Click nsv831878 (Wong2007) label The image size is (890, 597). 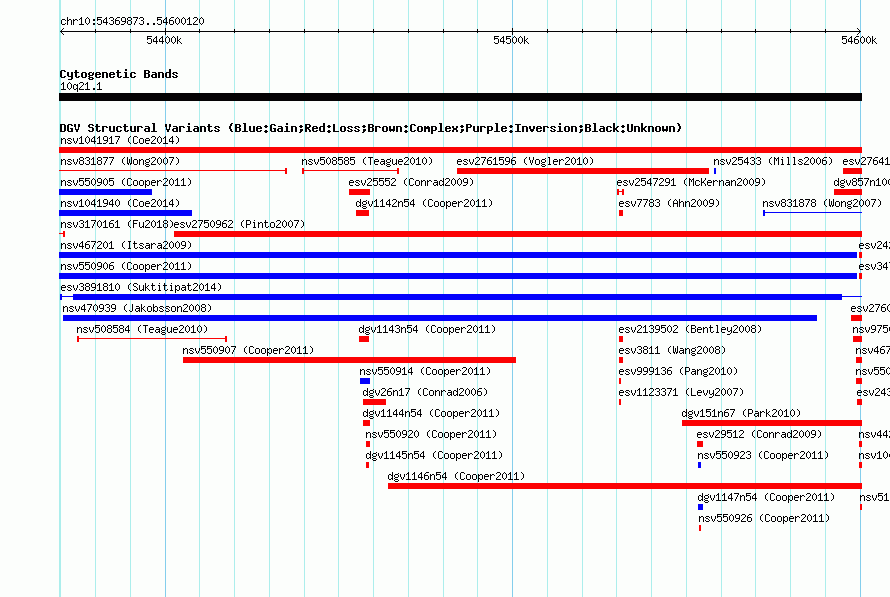822,203
